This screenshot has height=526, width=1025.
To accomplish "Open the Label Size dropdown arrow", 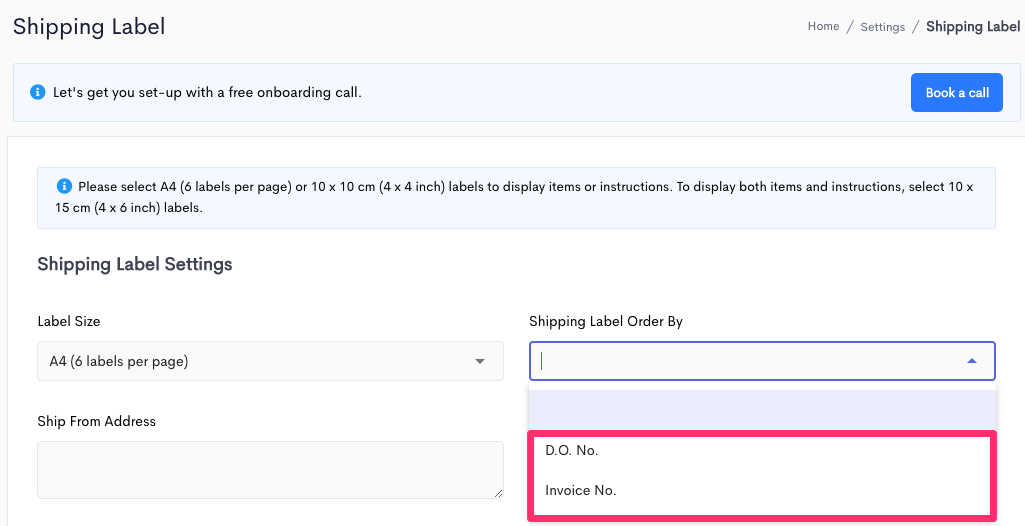I will 480,361.
